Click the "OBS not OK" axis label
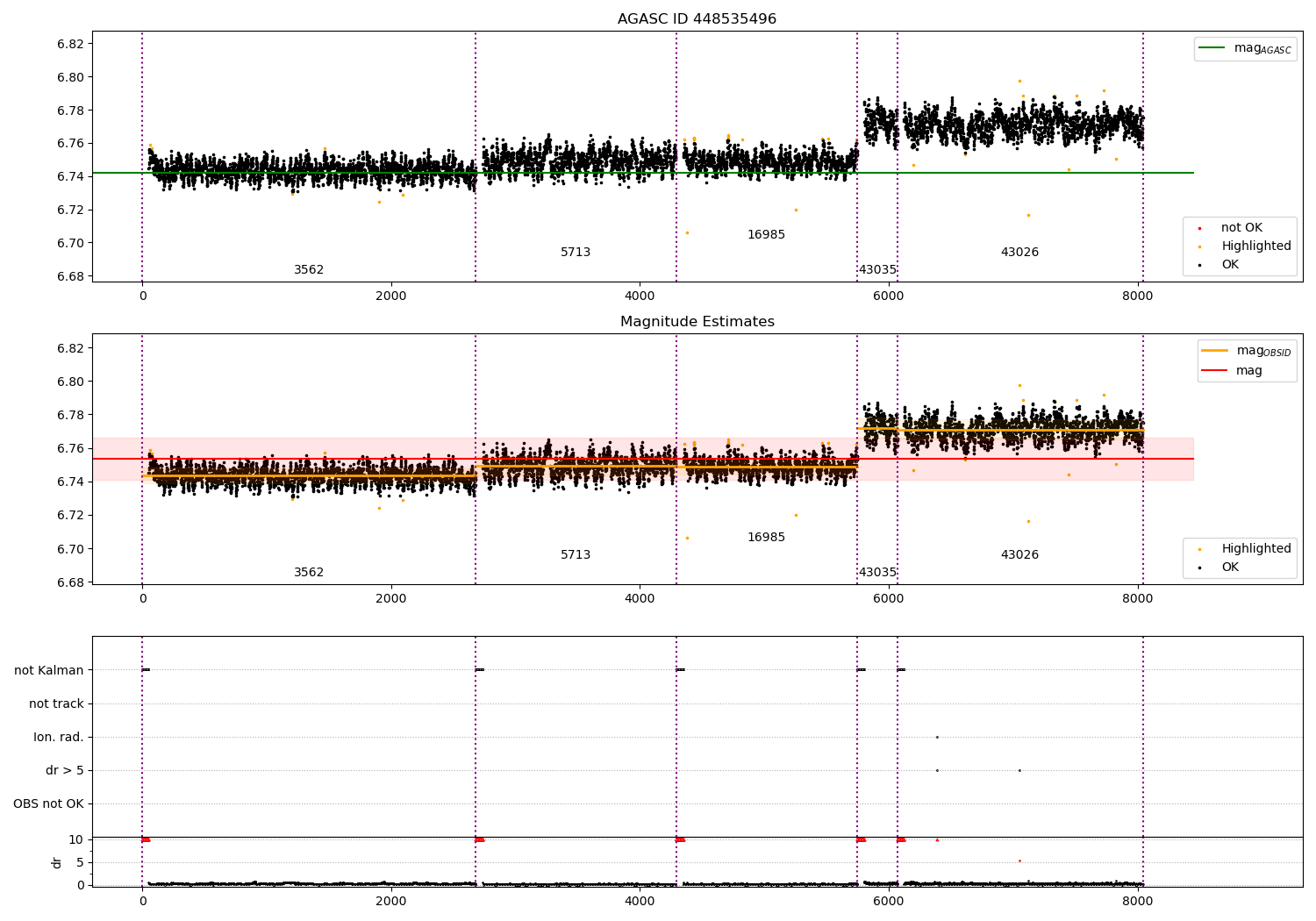The image size is (1316, 921). click(48, 803)
